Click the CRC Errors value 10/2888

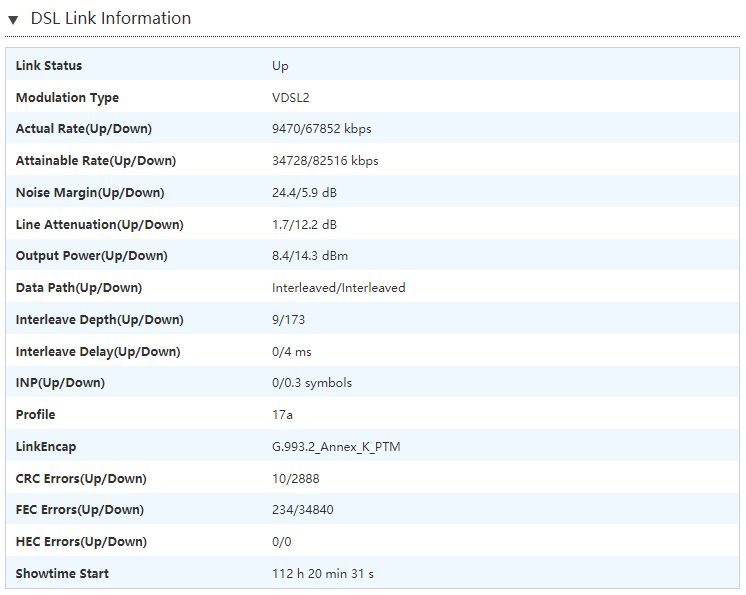point(296,479)
